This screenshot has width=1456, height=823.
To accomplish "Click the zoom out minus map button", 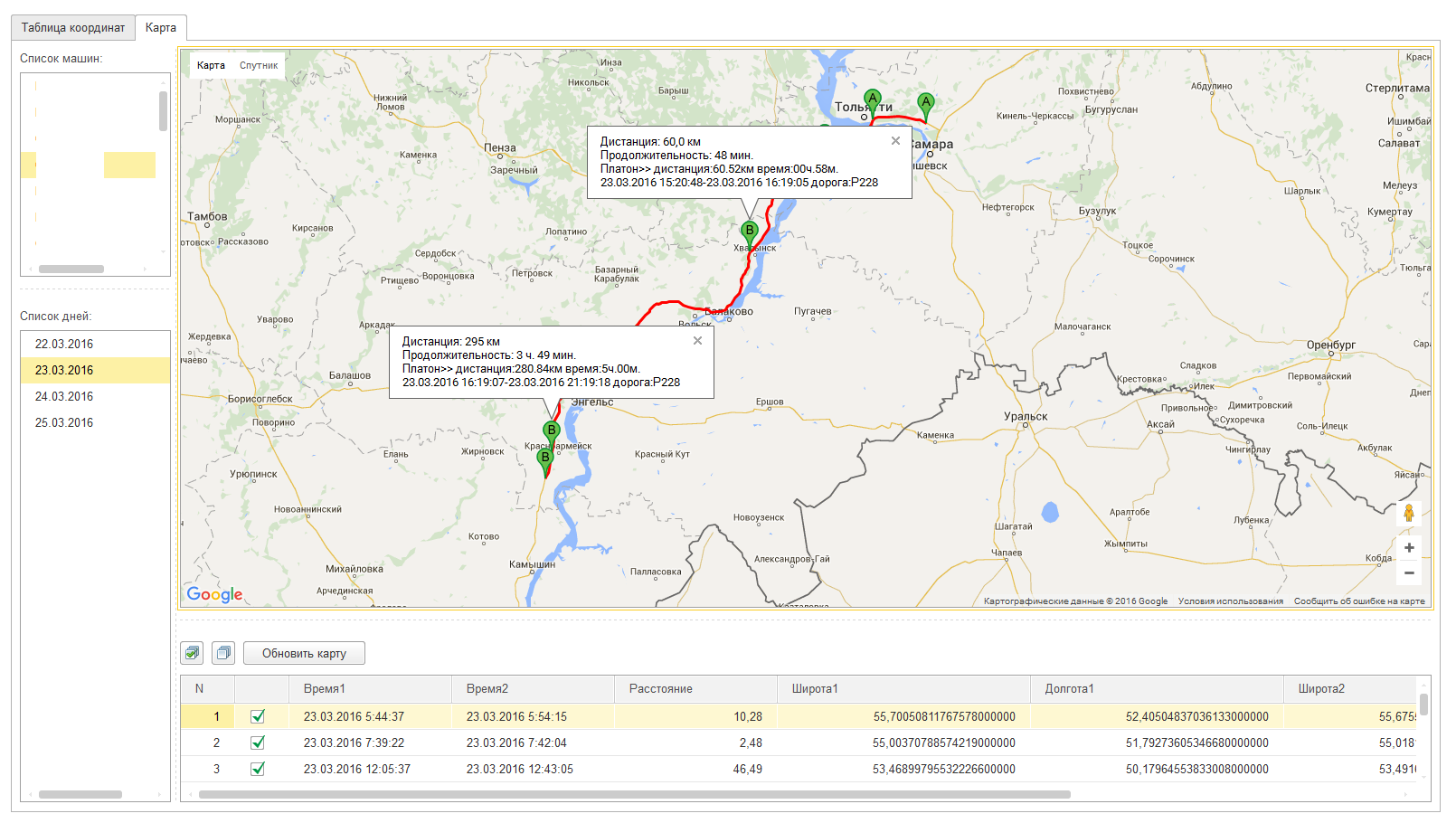I will pyautogui.click(x=1409, y=572).
